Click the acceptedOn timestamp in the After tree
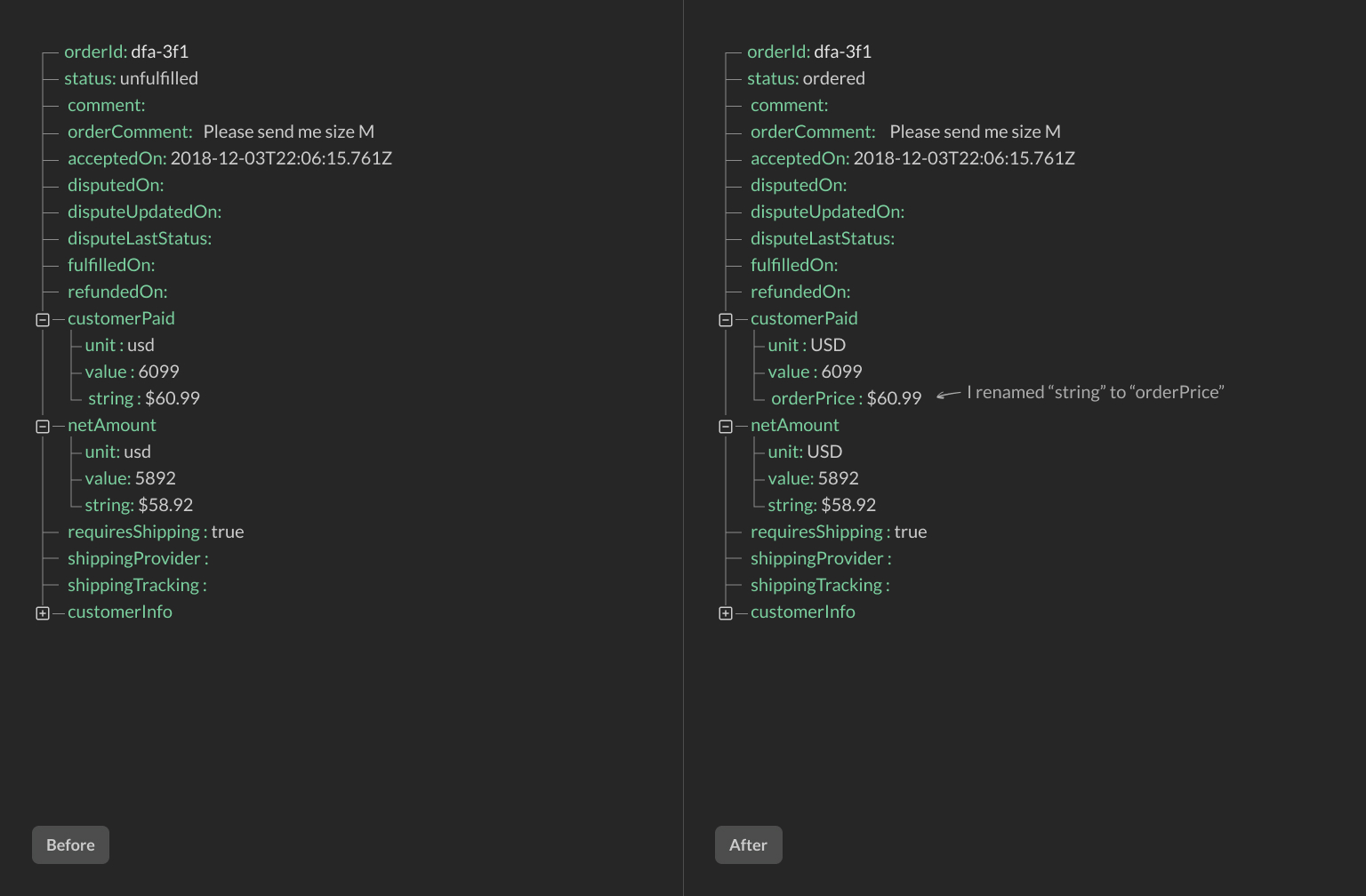This screenshot has width=1366, height=896. pyautogui.click(x=965, y=158)
